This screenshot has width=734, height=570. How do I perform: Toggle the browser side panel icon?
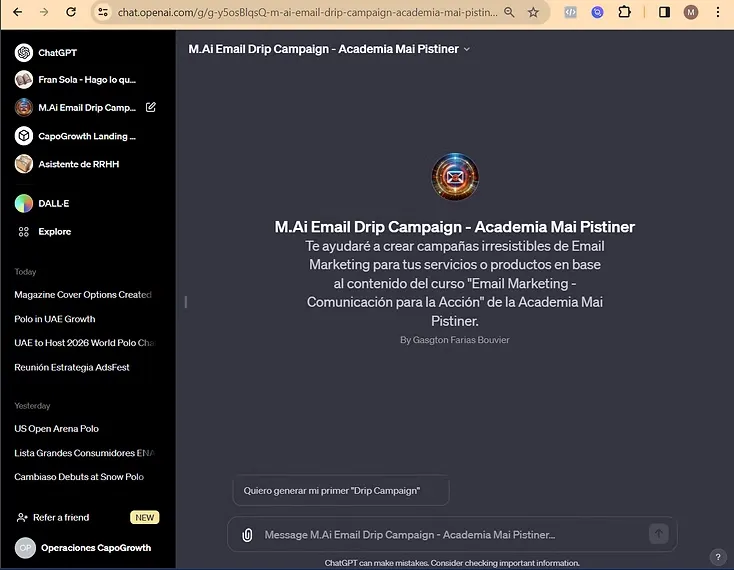point(664,12)
